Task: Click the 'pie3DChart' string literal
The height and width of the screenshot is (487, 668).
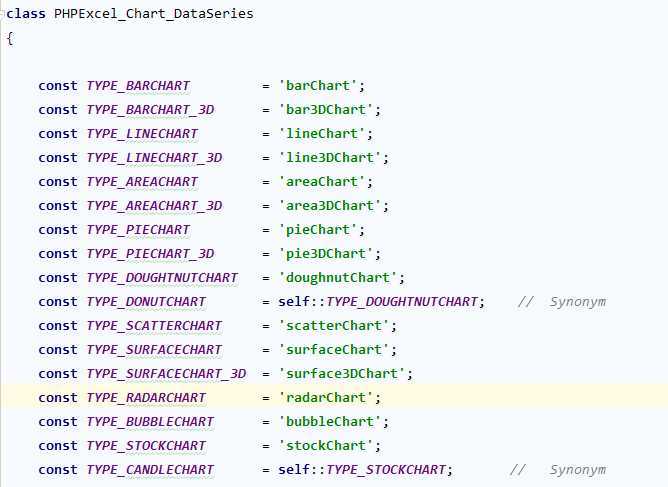Action: (x=325, y=254)
